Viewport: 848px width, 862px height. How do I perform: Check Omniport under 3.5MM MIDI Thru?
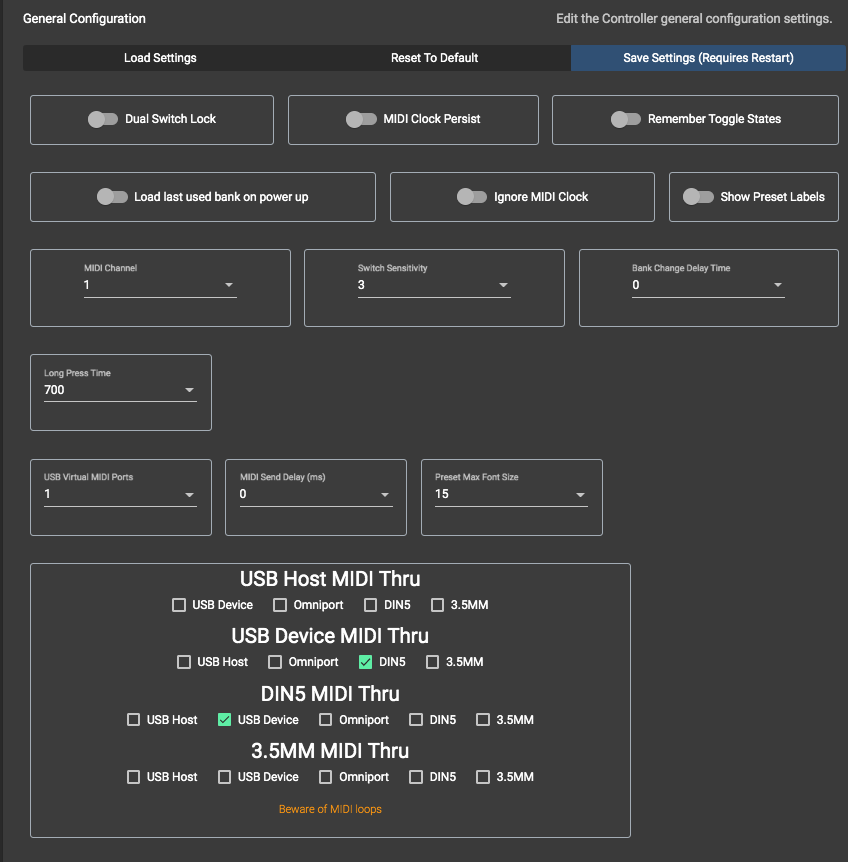click(x=326, y=777)
